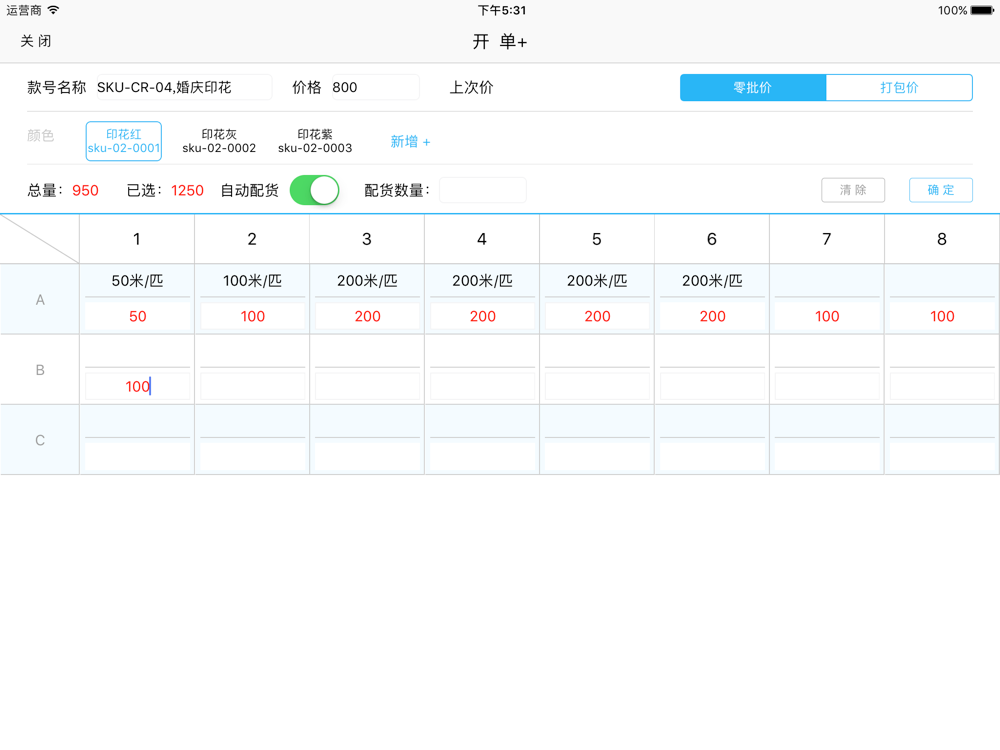Image resolution: width=1000 pixels, height=750 pixels.
Task: Click row A column 7 quantity 100
Action: click(827, 316)
